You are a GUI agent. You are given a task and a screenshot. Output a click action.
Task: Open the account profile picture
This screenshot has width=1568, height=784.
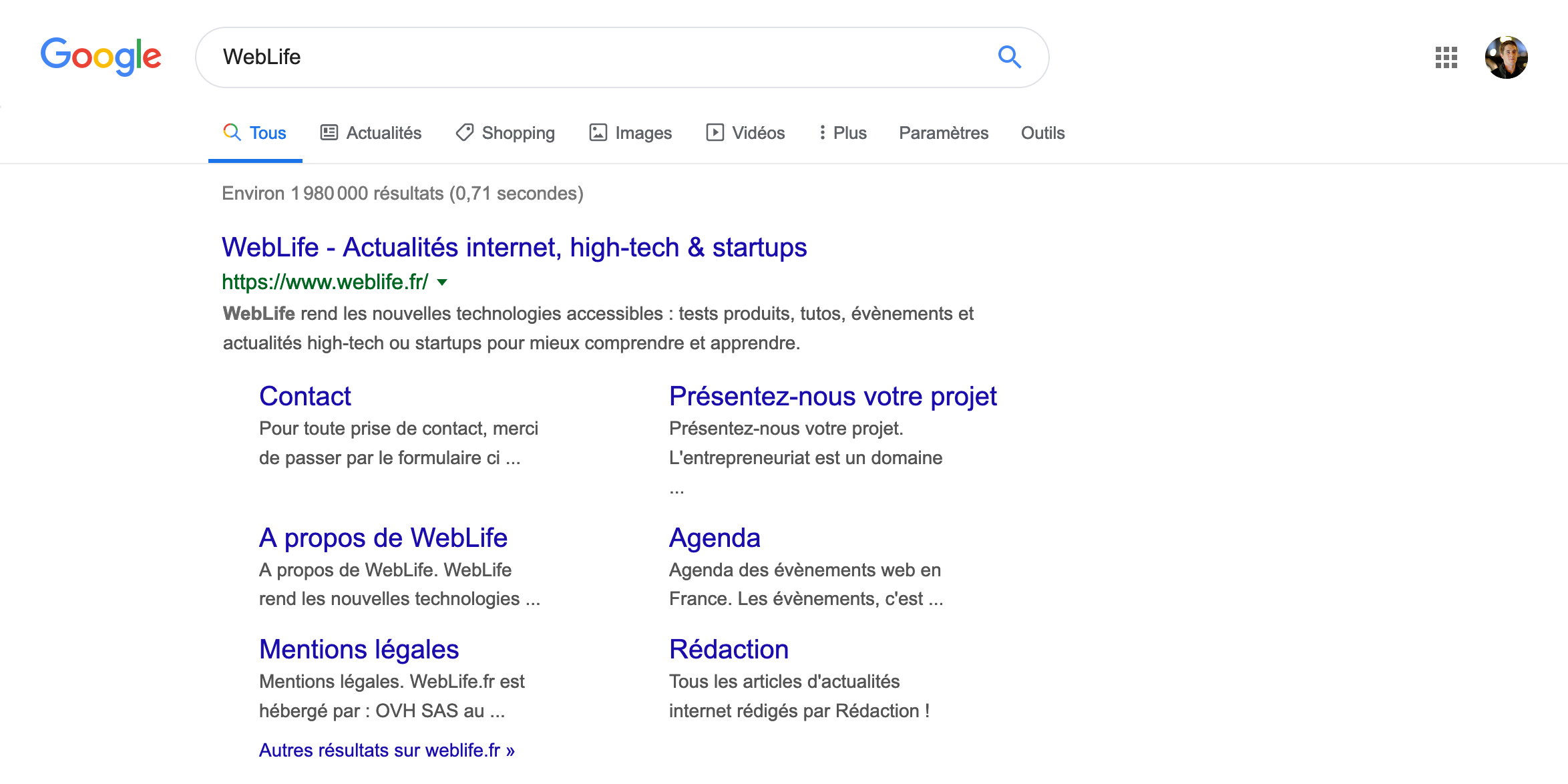coord(1506,57)
